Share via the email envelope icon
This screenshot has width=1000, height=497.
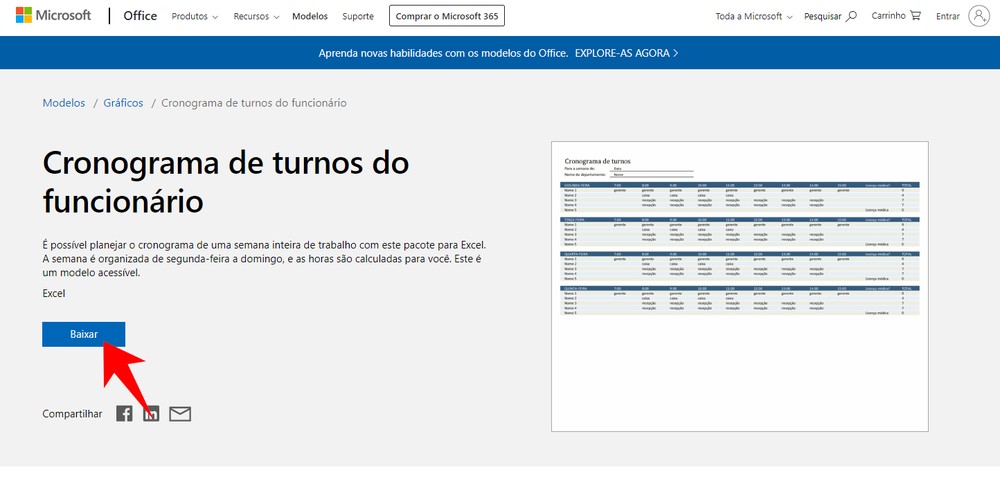(x=180, y=414)
